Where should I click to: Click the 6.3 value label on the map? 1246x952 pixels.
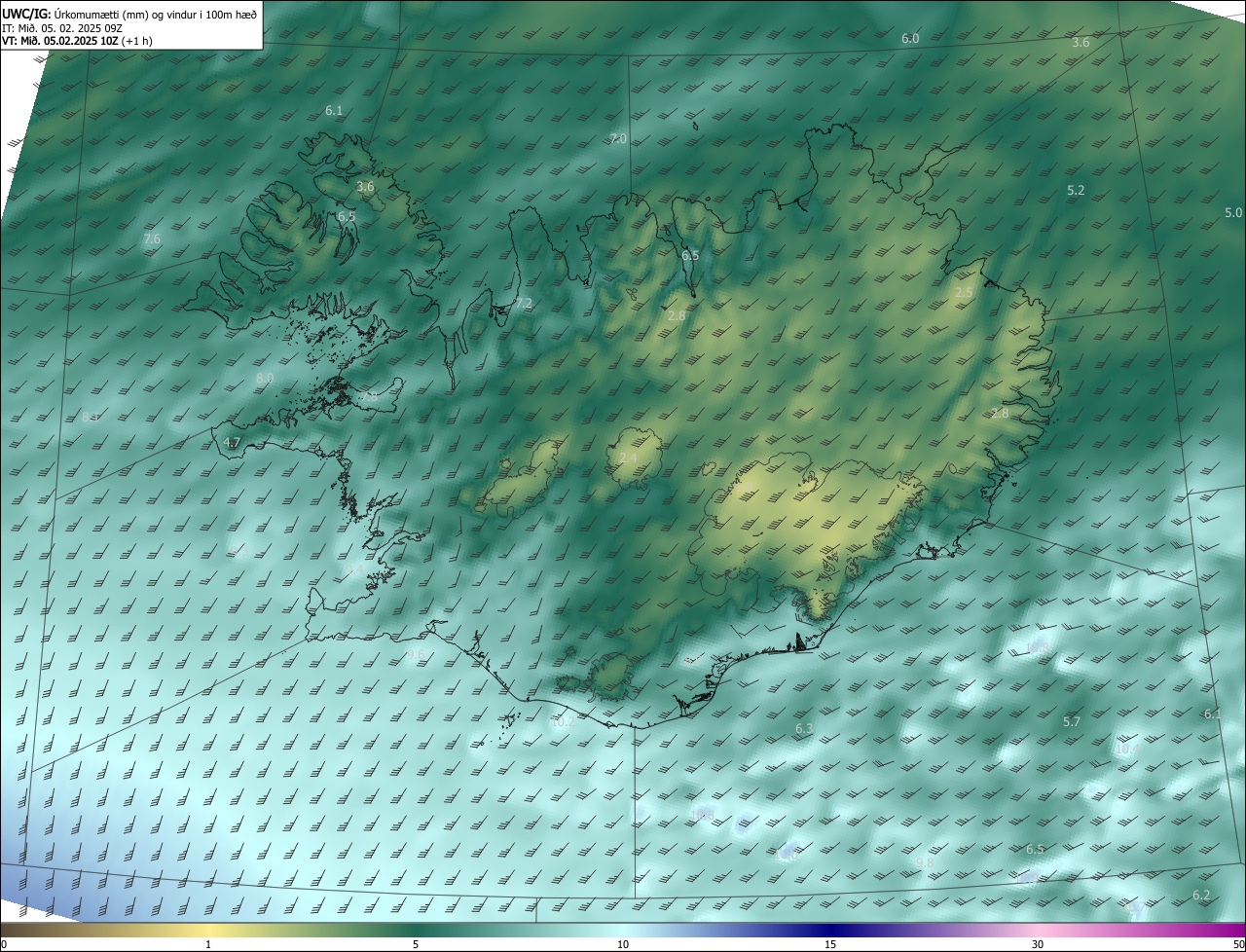coord(804,728)
